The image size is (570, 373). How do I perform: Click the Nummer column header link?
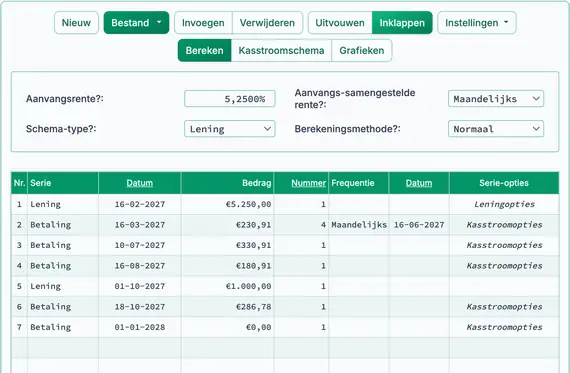pos(308,183)
